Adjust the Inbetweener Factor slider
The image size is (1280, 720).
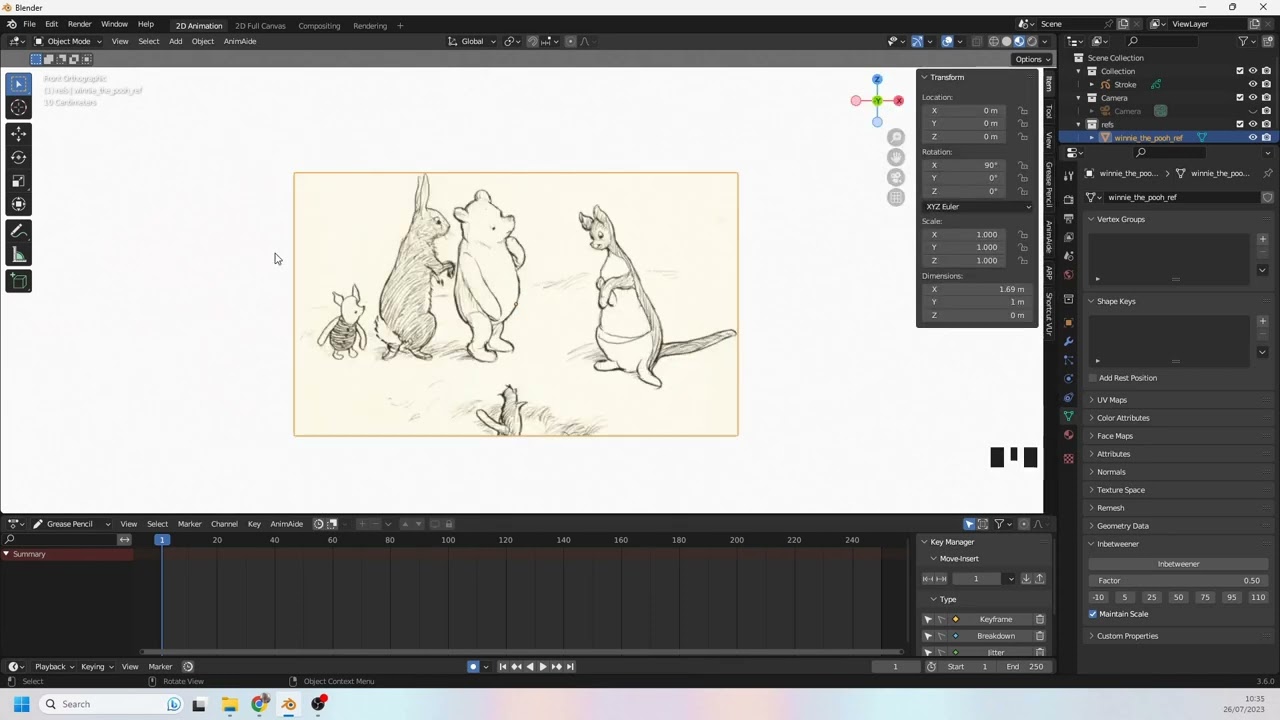1178,581
